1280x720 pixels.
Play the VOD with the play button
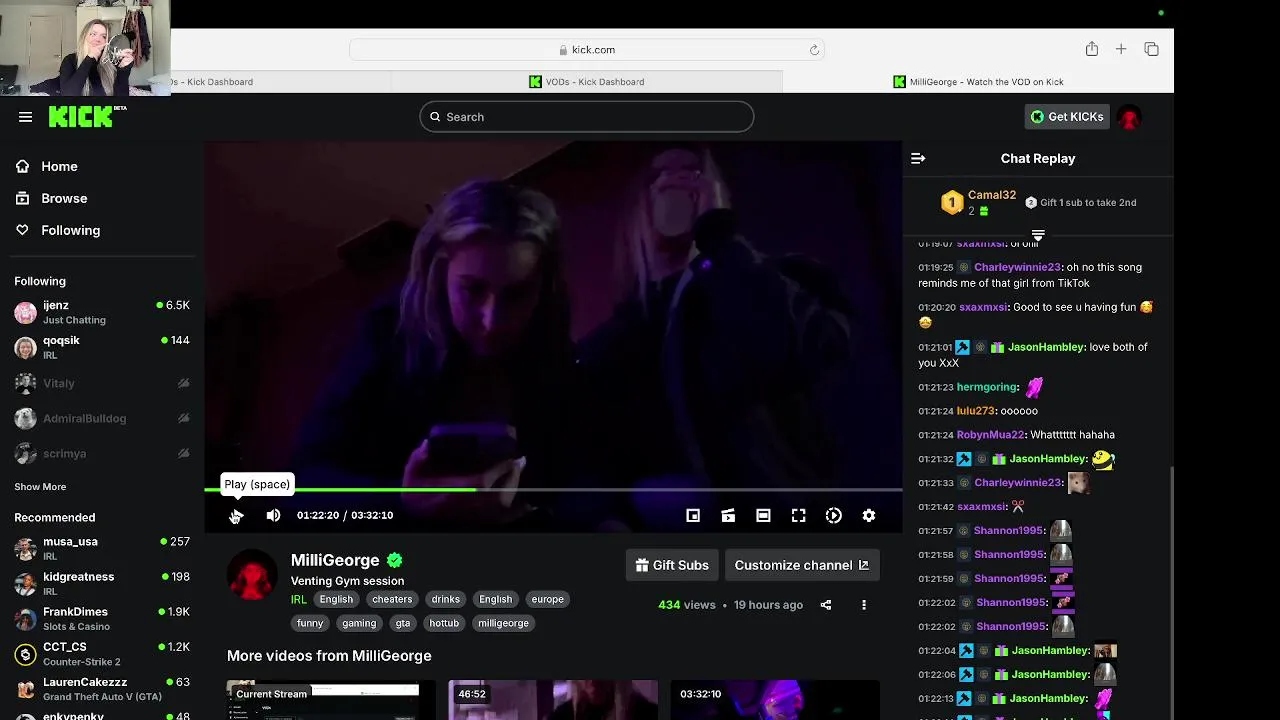[x=236, y=515]
